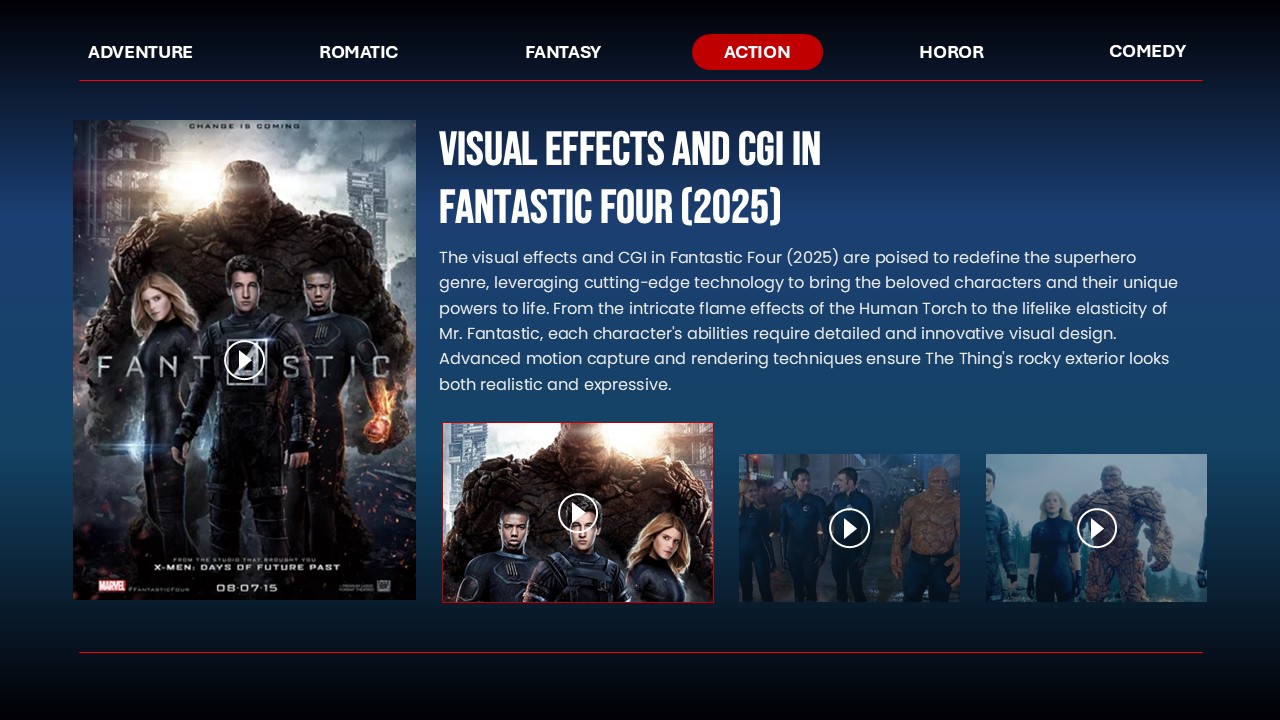Click the active ACTION tab
The height and width of the screenshot is (720, 1280).
[757, 52]
